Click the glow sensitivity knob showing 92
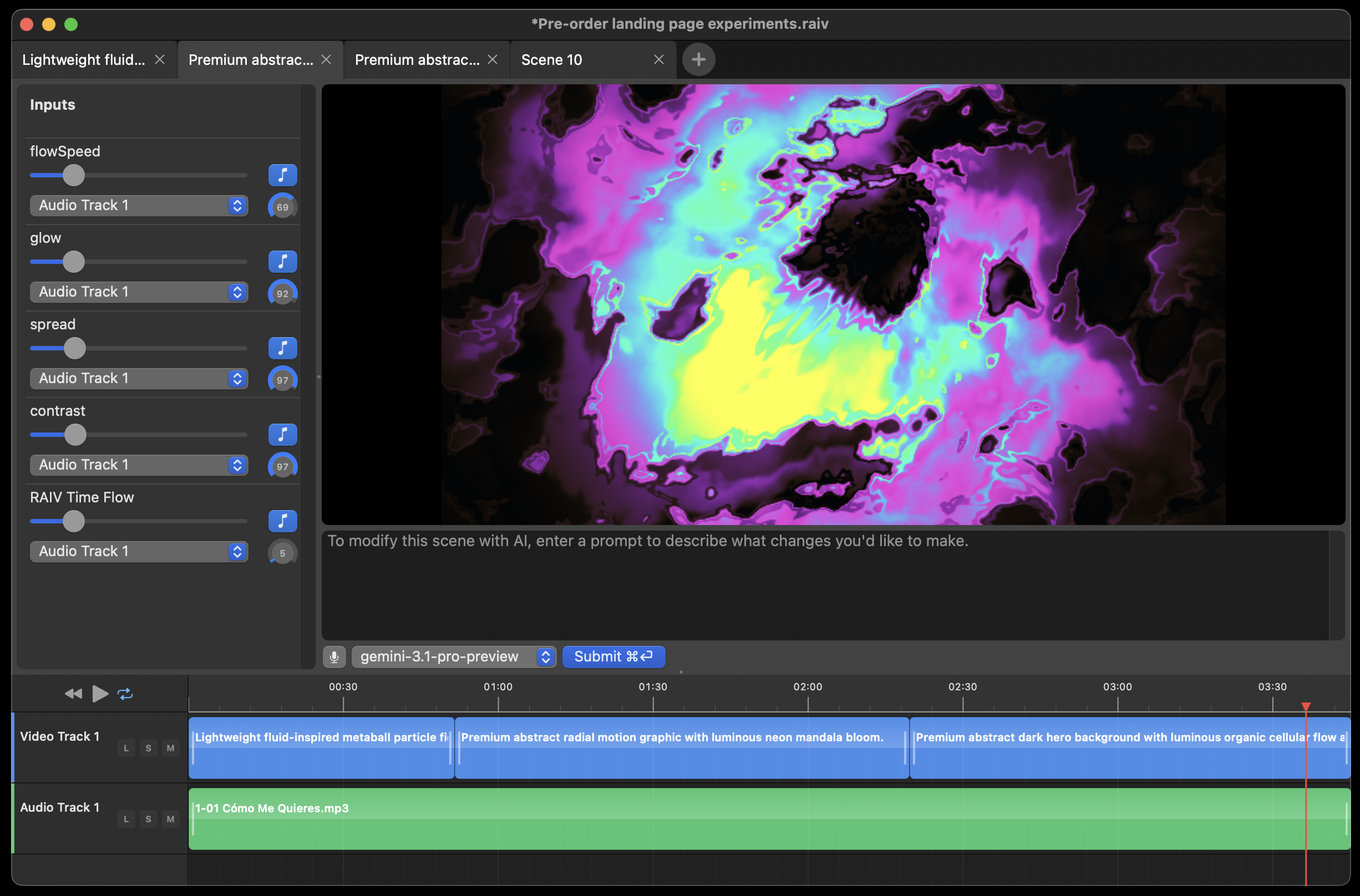This screenshot has width=1360, height=896. pos(282,293)
